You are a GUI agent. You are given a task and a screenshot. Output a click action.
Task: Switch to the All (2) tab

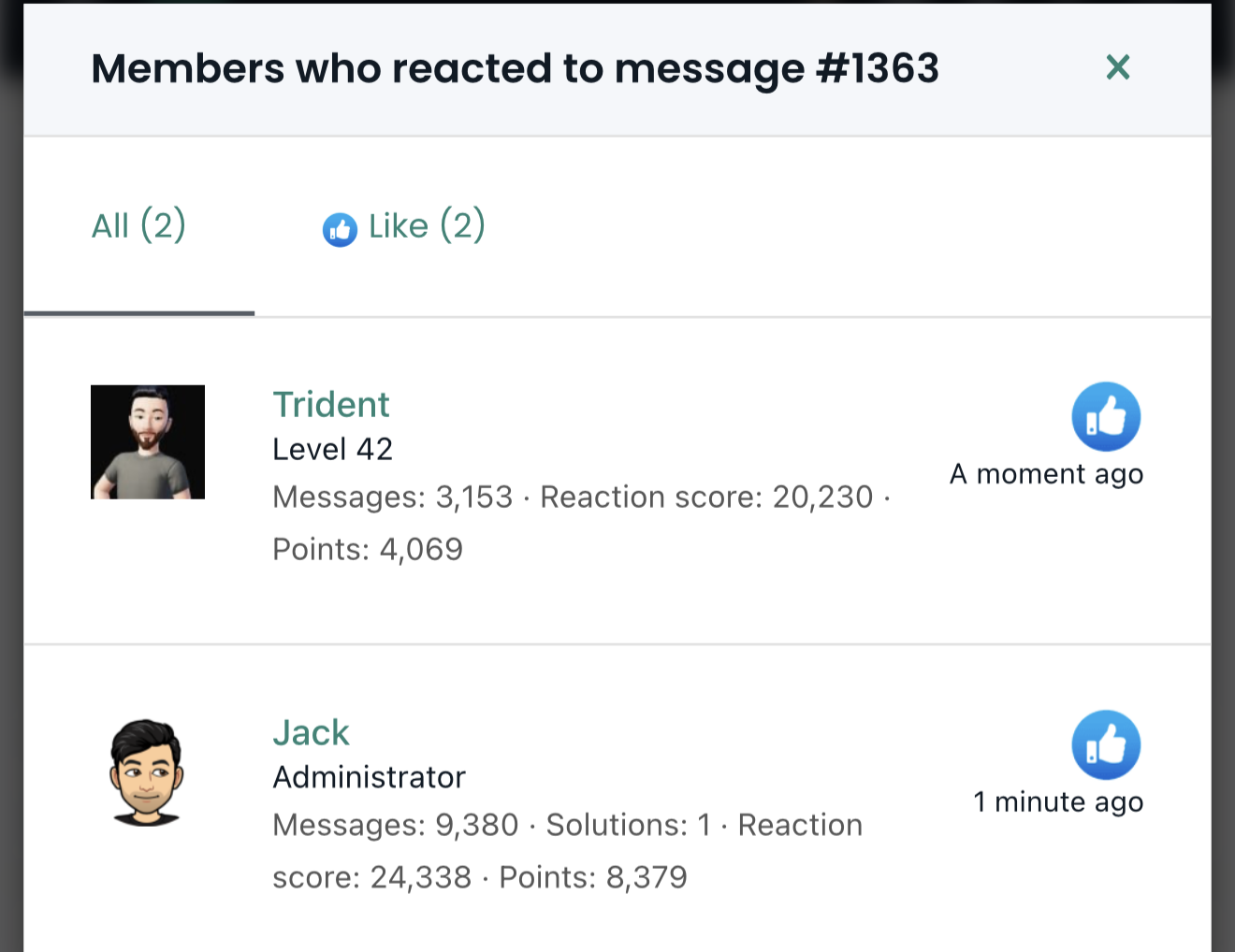pos(138,225)
